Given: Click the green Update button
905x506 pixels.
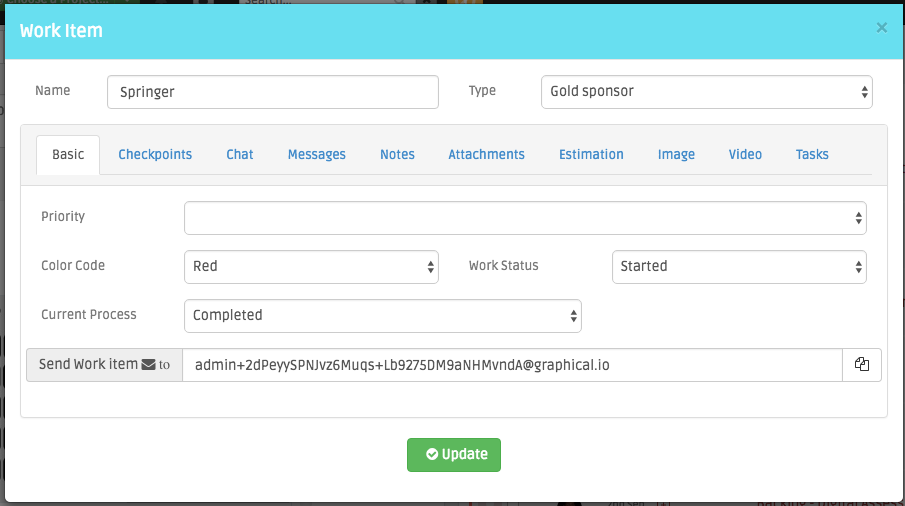Looking at the screenshot, I should [x=454, y=455].
